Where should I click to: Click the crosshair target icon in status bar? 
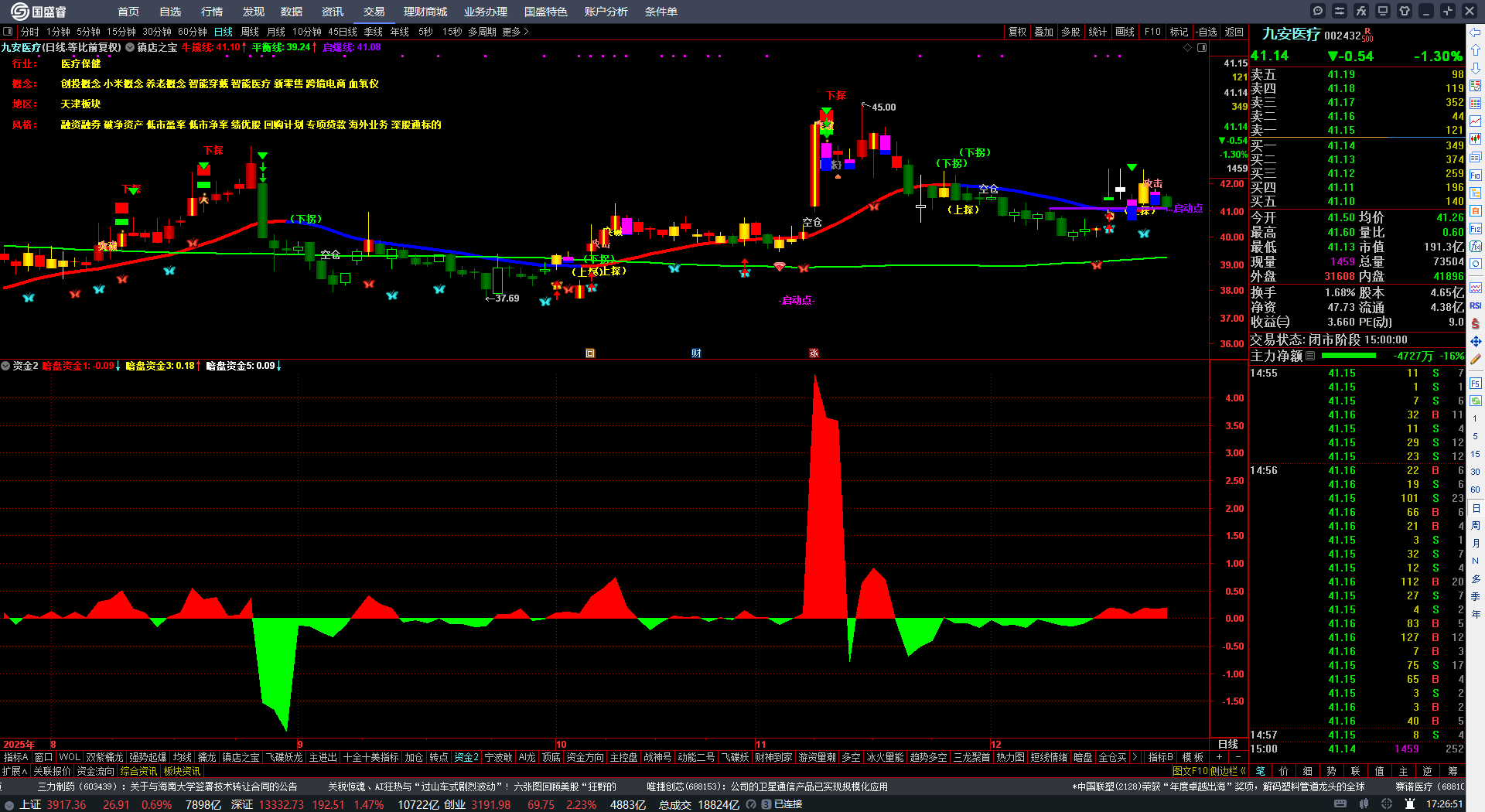click(1387, 804)
